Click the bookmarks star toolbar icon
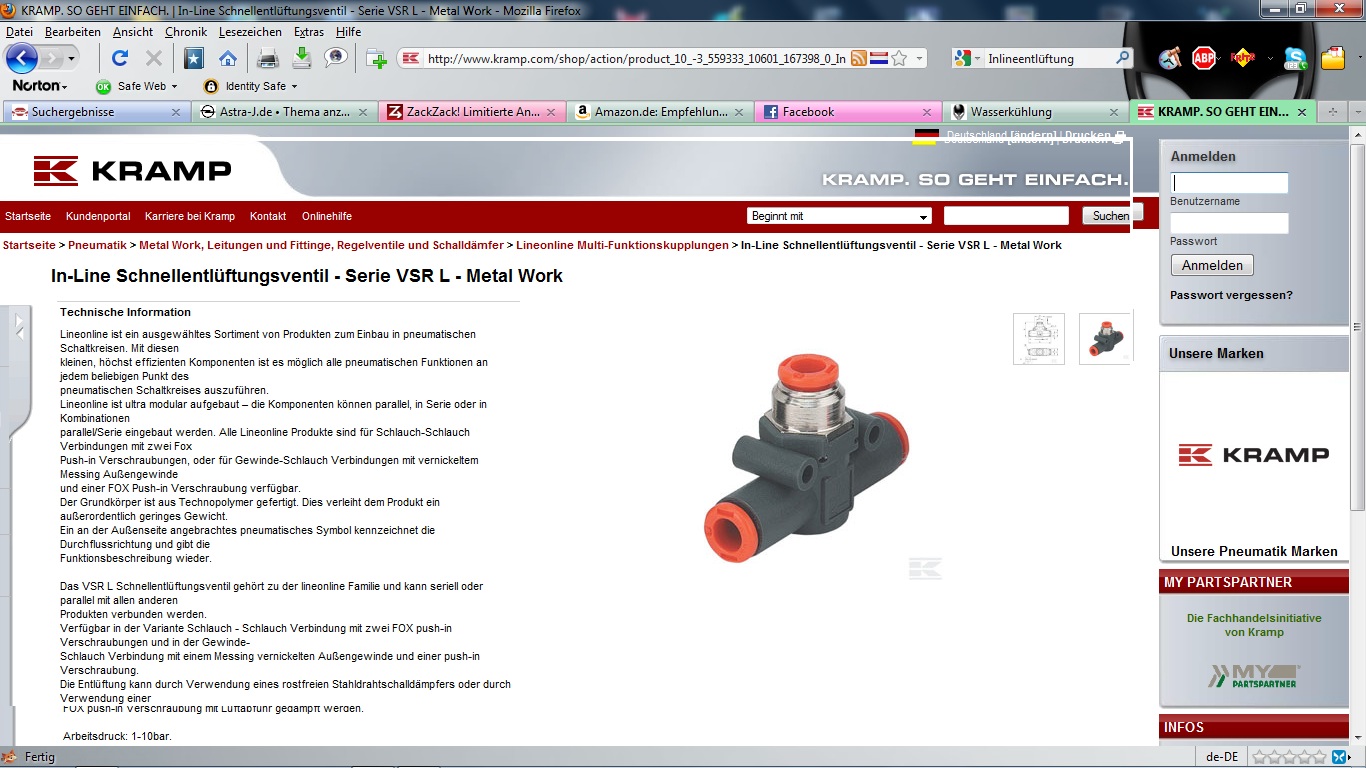 (193, 58)
